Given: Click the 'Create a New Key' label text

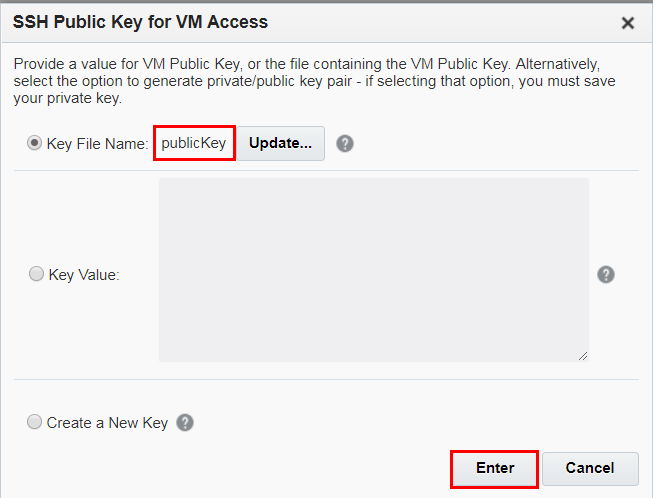Looking at the screenshot, I should [x=107, y=422].
